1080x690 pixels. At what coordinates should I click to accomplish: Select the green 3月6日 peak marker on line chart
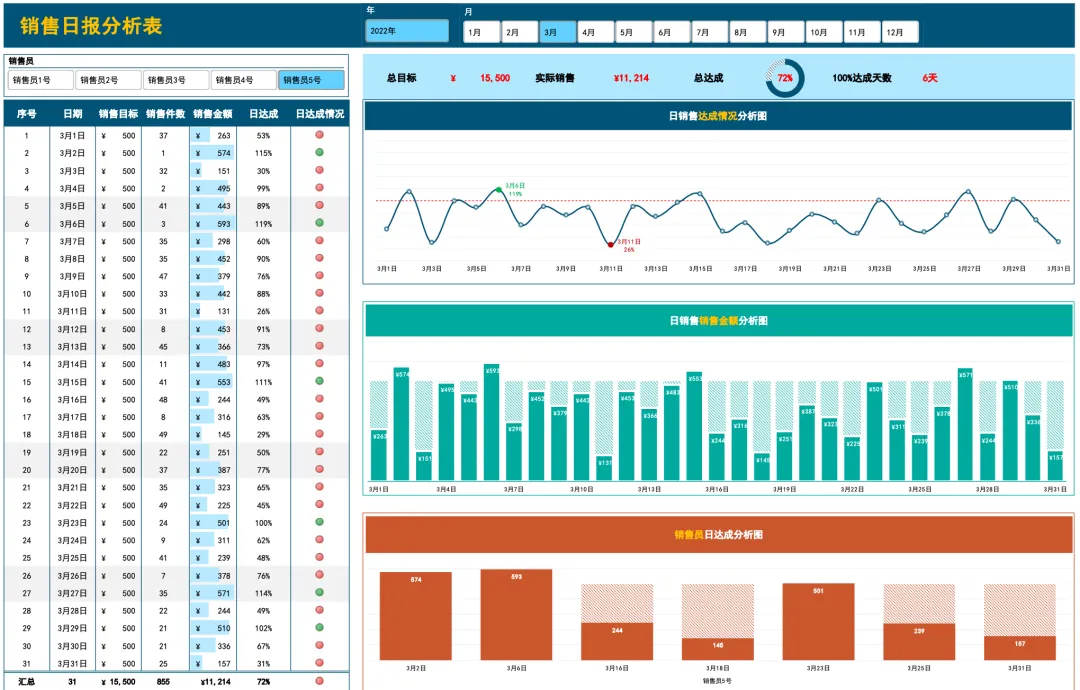(499, 189)
